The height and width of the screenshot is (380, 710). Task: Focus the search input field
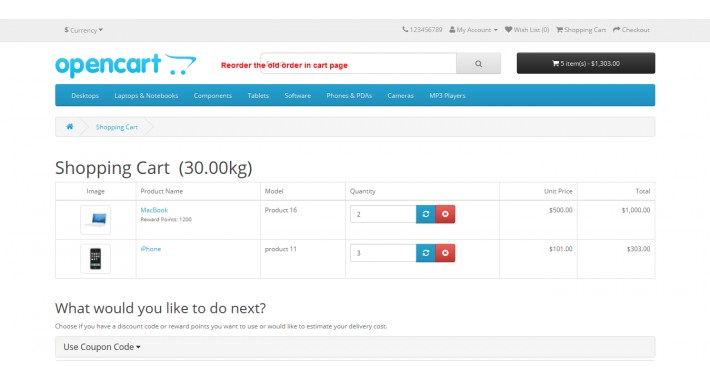pyautogui.click(x=358, y=63)
